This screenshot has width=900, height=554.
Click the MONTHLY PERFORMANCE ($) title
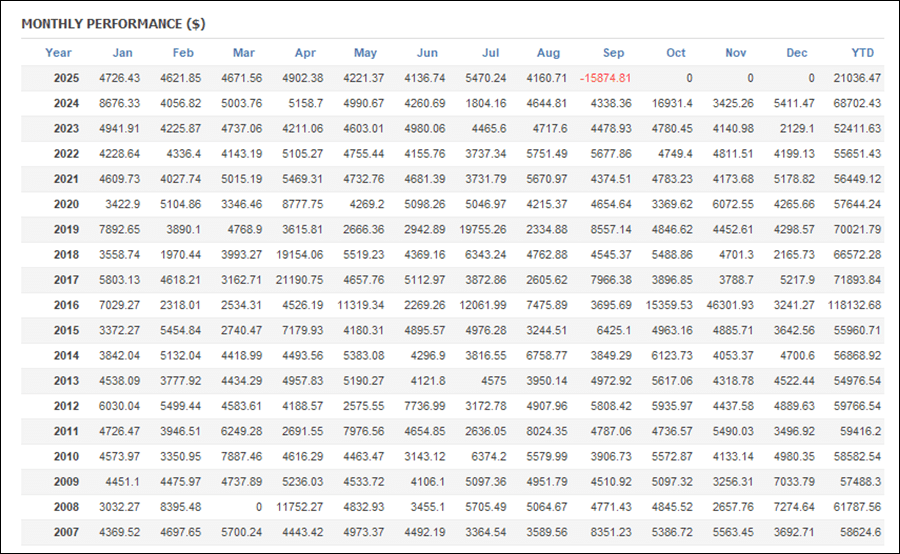(113, 23)
